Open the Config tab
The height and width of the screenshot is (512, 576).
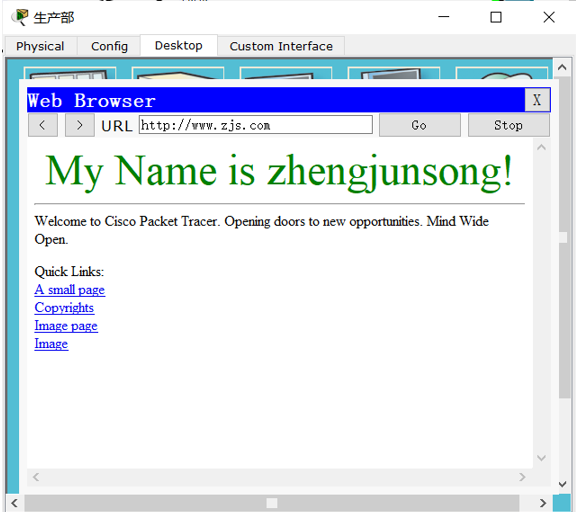click(109, 46)
